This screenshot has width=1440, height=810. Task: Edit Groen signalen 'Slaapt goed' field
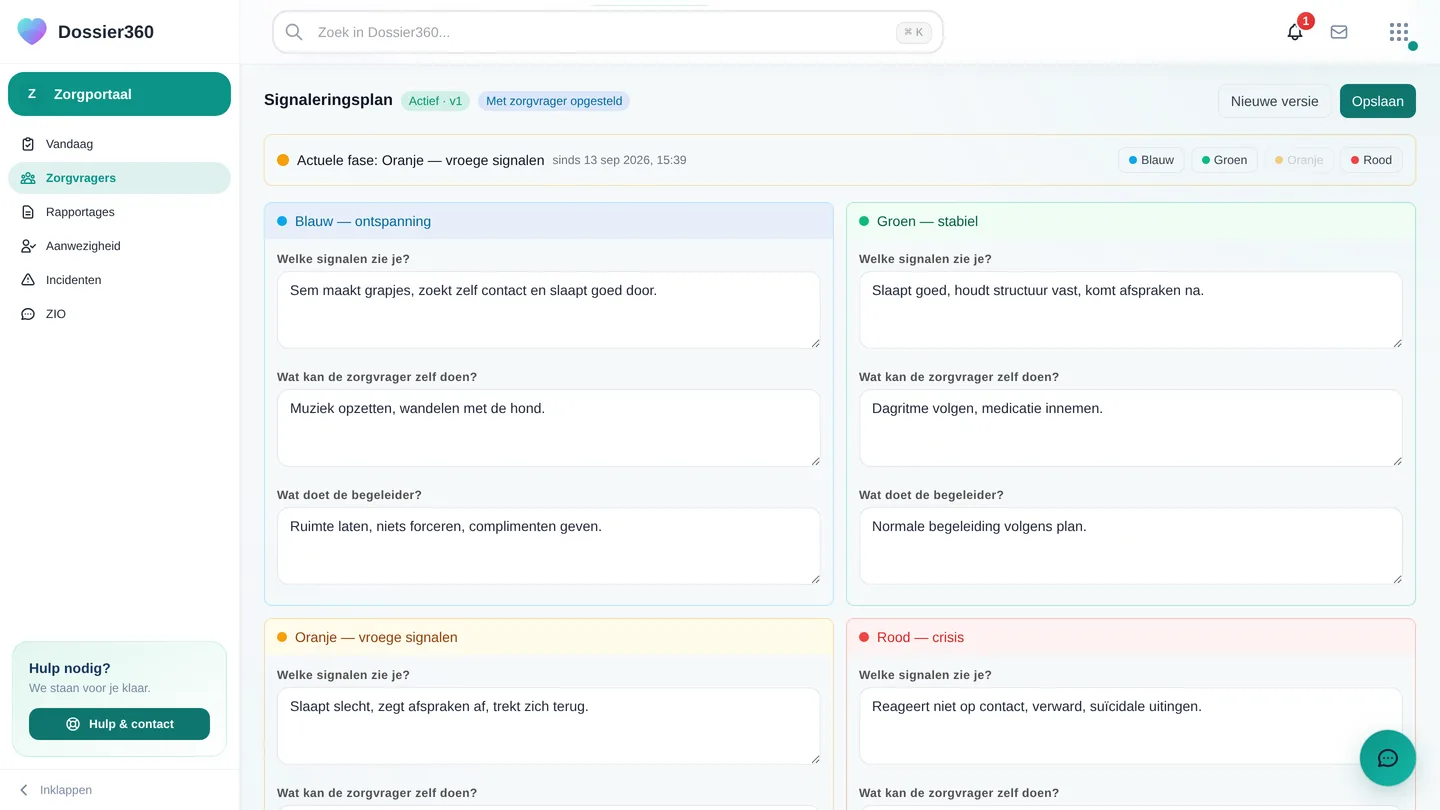[1131, 310]
